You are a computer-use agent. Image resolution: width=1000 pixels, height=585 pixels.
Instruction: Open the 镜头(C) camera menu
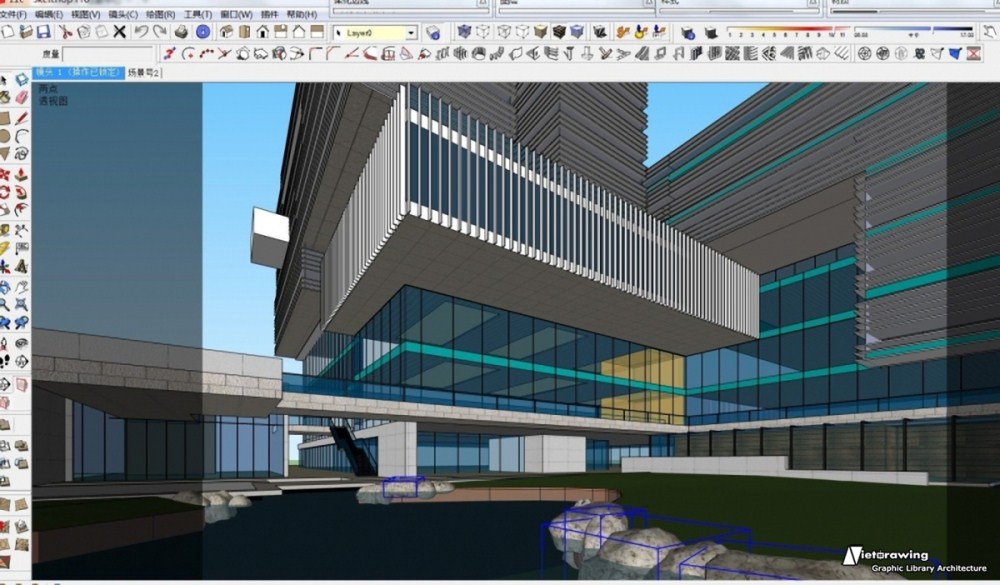tap(123, 14)
